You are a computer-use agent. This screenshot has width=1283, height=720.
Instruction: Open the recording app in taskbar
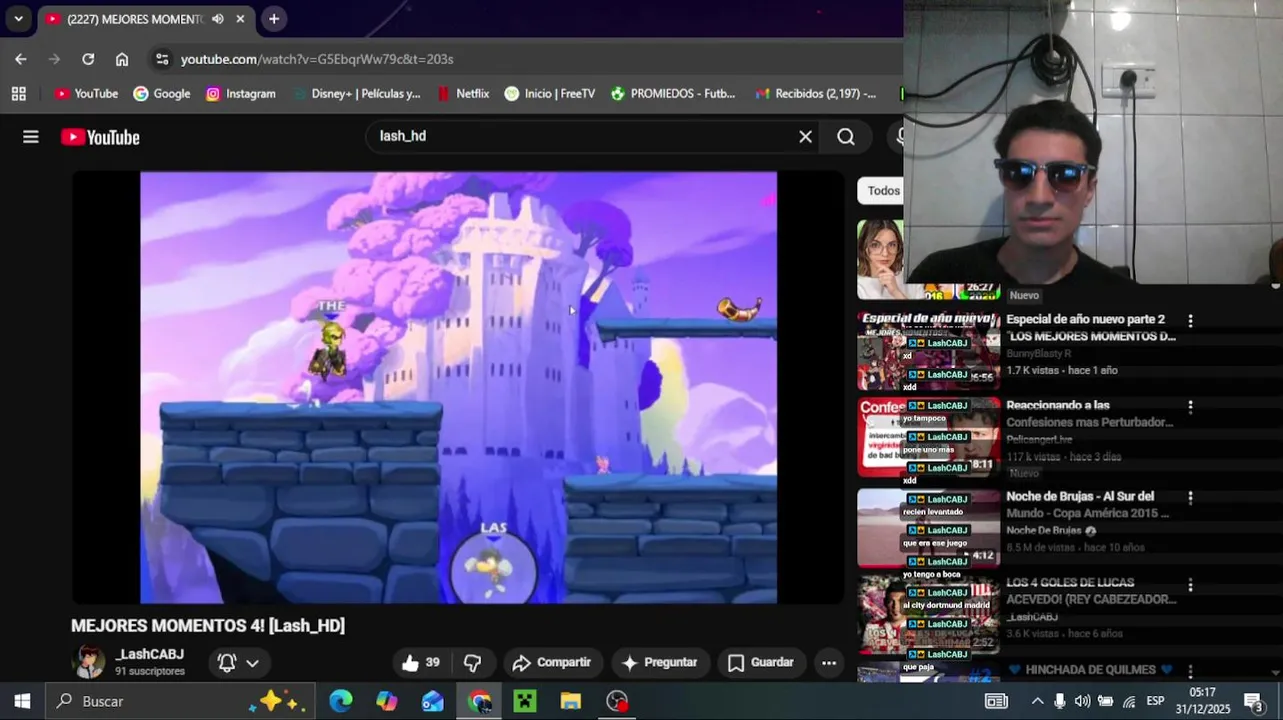point(617,701)
